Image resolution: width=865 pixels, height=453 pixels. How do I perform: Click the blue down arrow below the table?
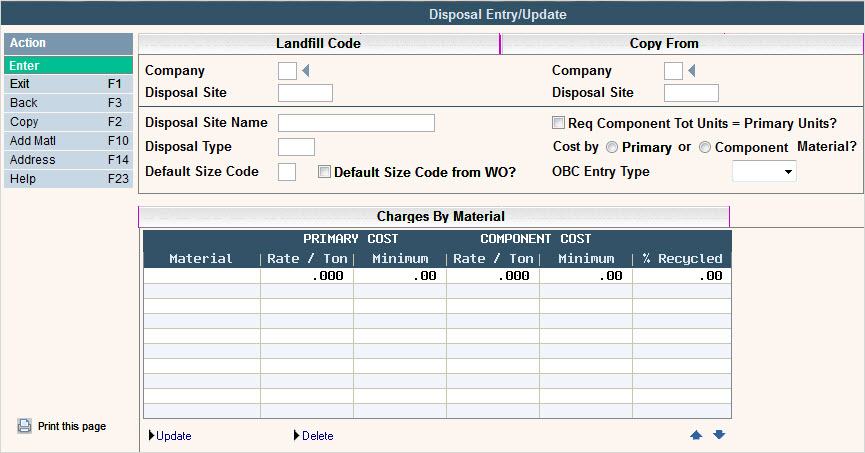click(719, 435)
